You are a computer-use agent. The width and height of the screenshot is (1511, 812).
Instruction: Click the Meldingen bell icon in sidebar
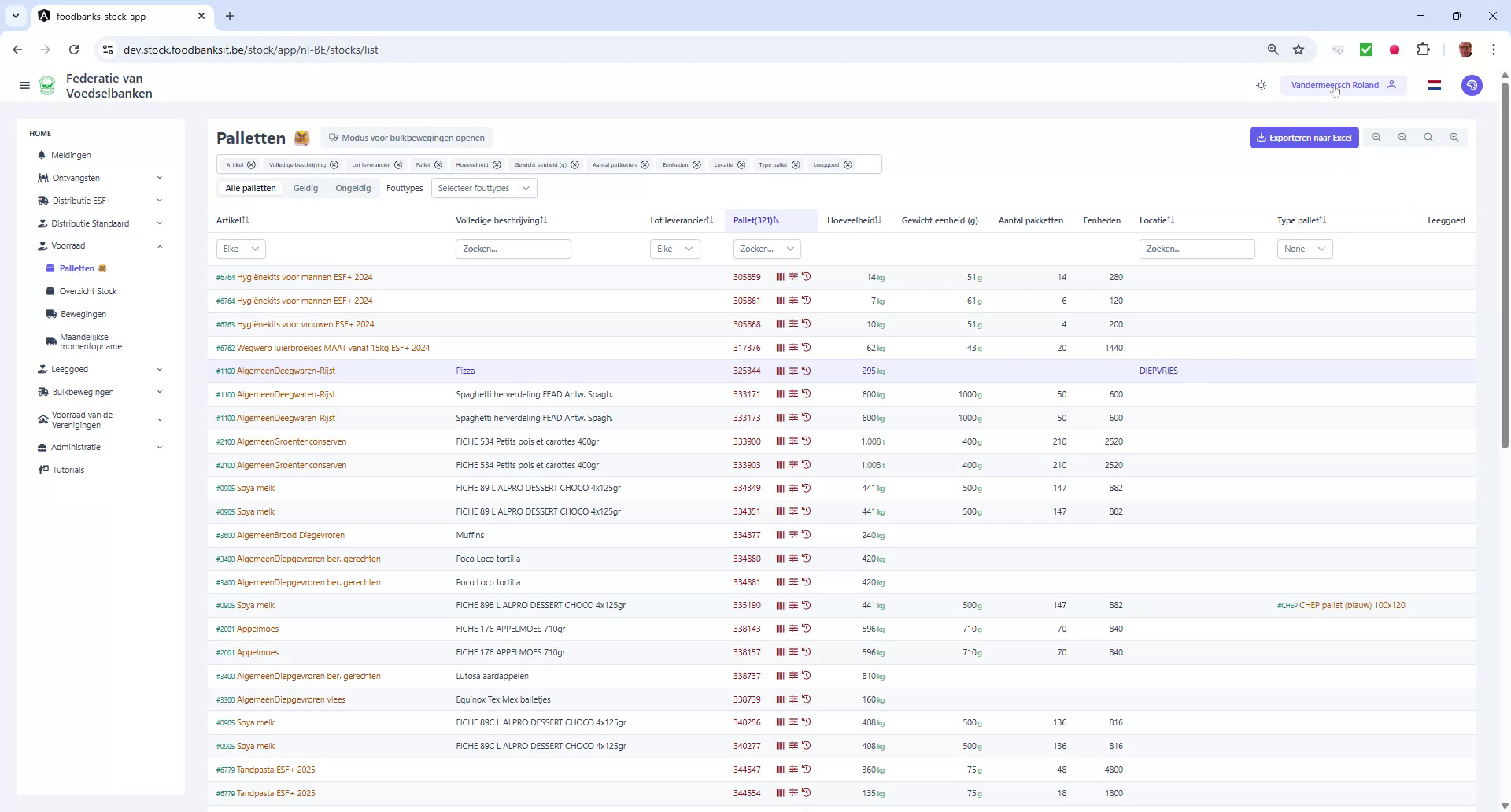coord(42,155)
